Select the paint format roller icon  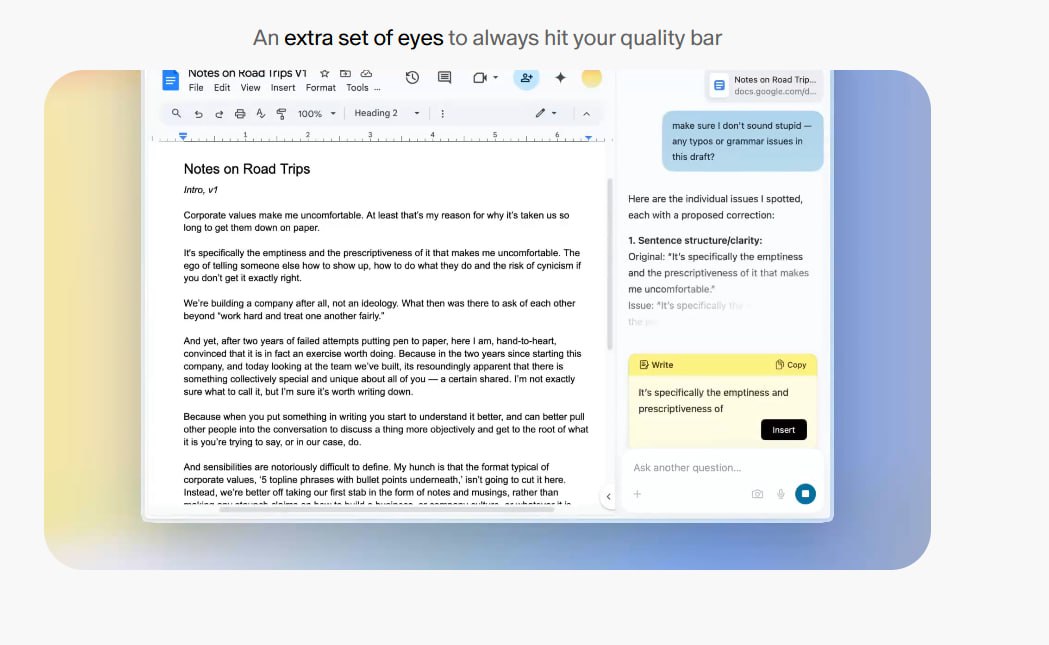tap(281, 114)
